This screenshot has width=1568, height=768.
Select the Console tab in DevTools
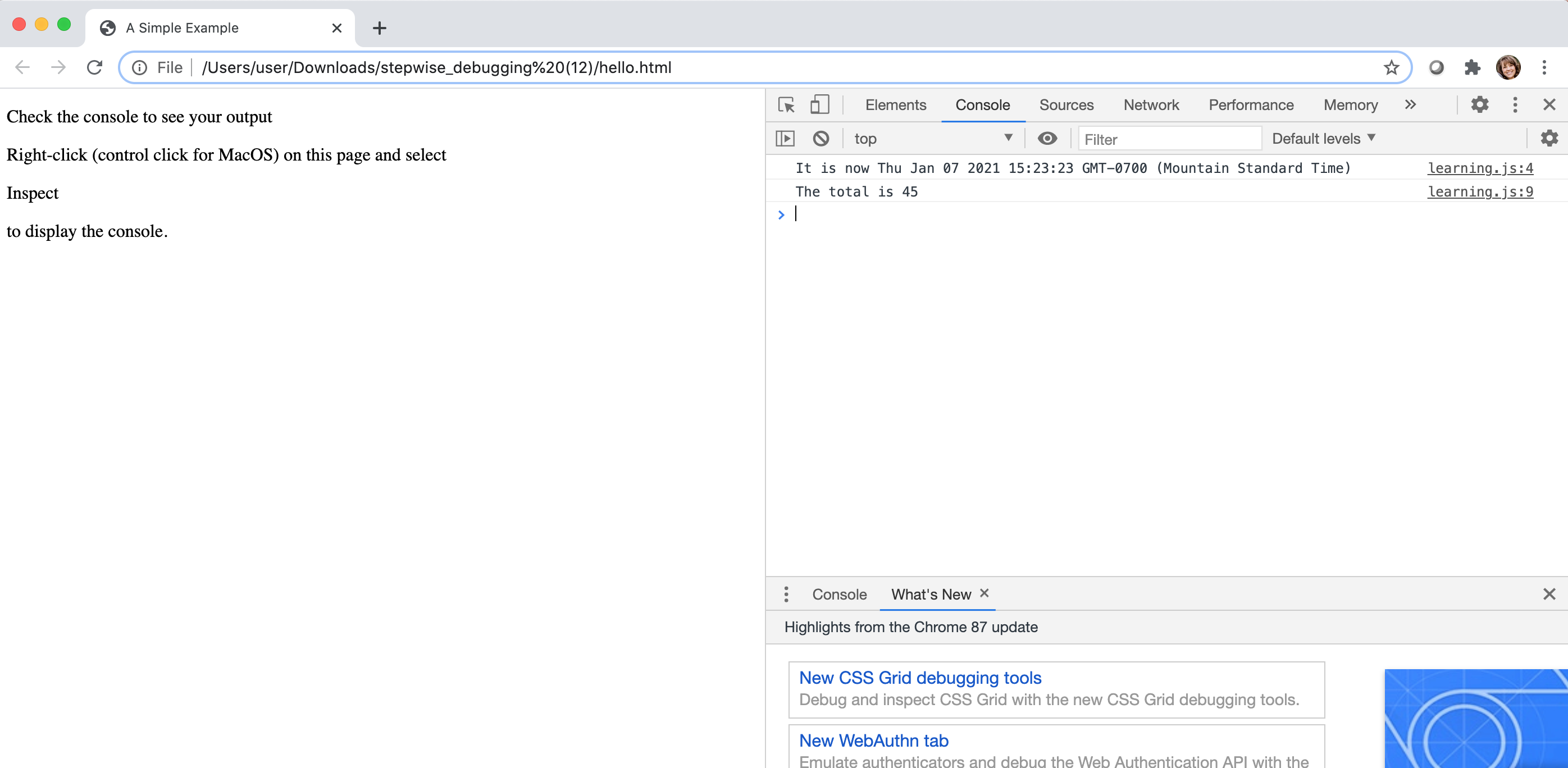point(982,106)
